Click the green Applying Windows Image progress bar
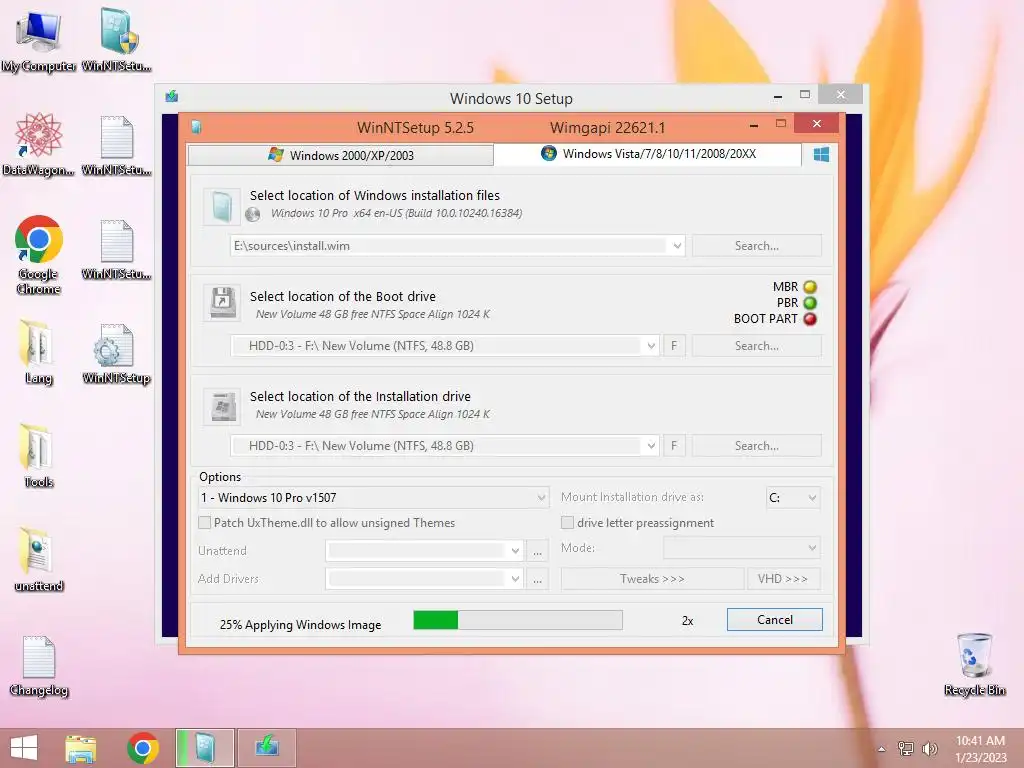Viewport: 1024px width, 768px height. [x=518, y=620]
